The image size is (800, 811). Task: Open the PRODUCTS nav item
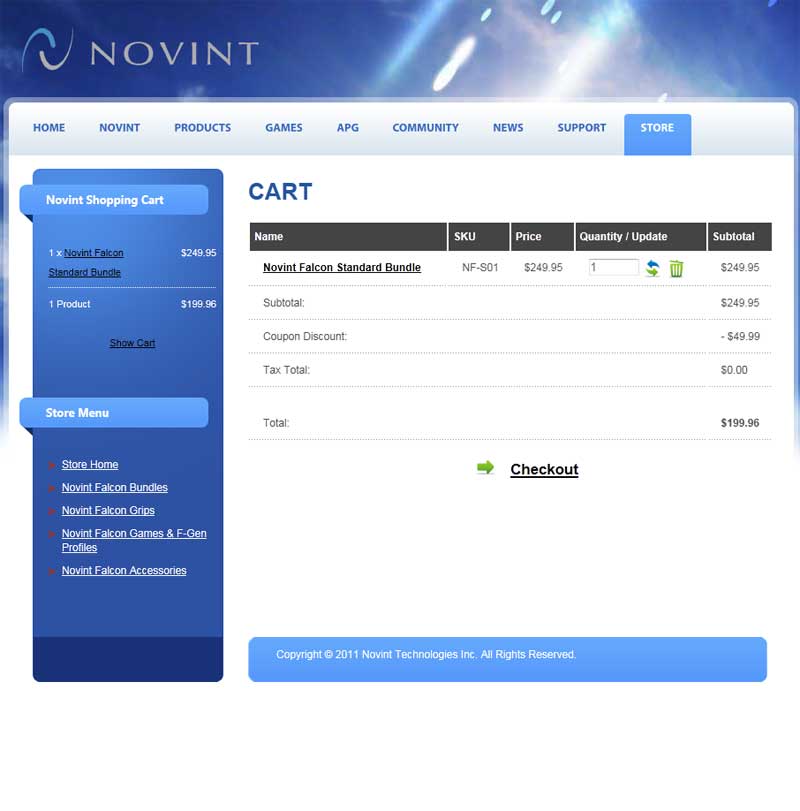point(203,128)
